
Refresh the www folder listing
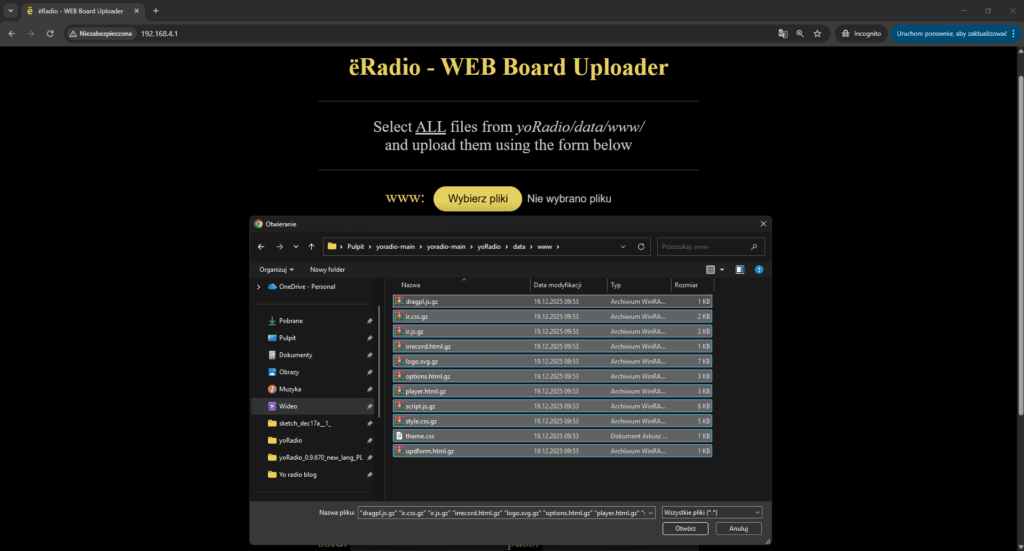coord(641,246)
